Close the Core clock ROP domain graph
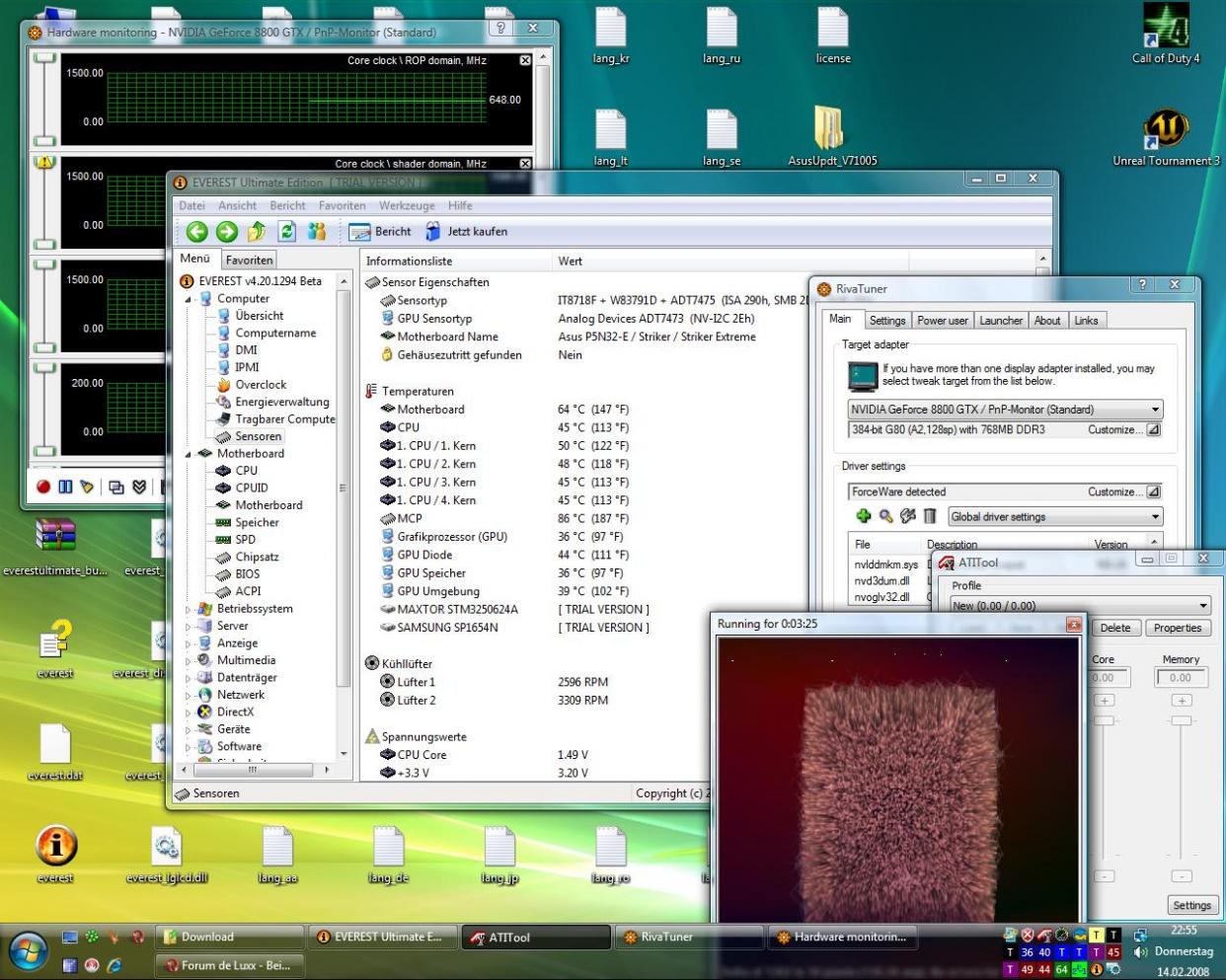1226x980 pixels. [x=525, y=60]
